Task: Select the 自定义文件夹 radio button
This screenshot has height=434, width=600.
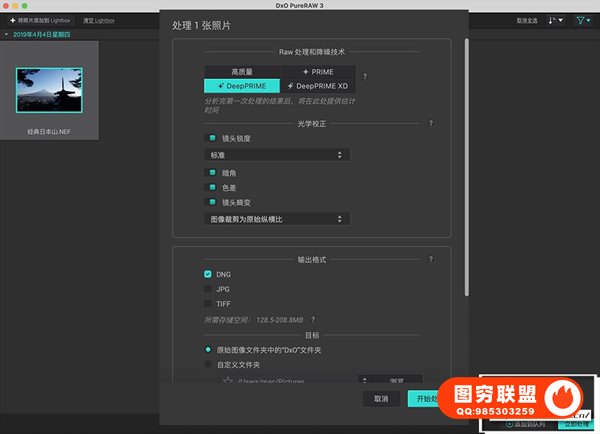Action: pos(208,365)
